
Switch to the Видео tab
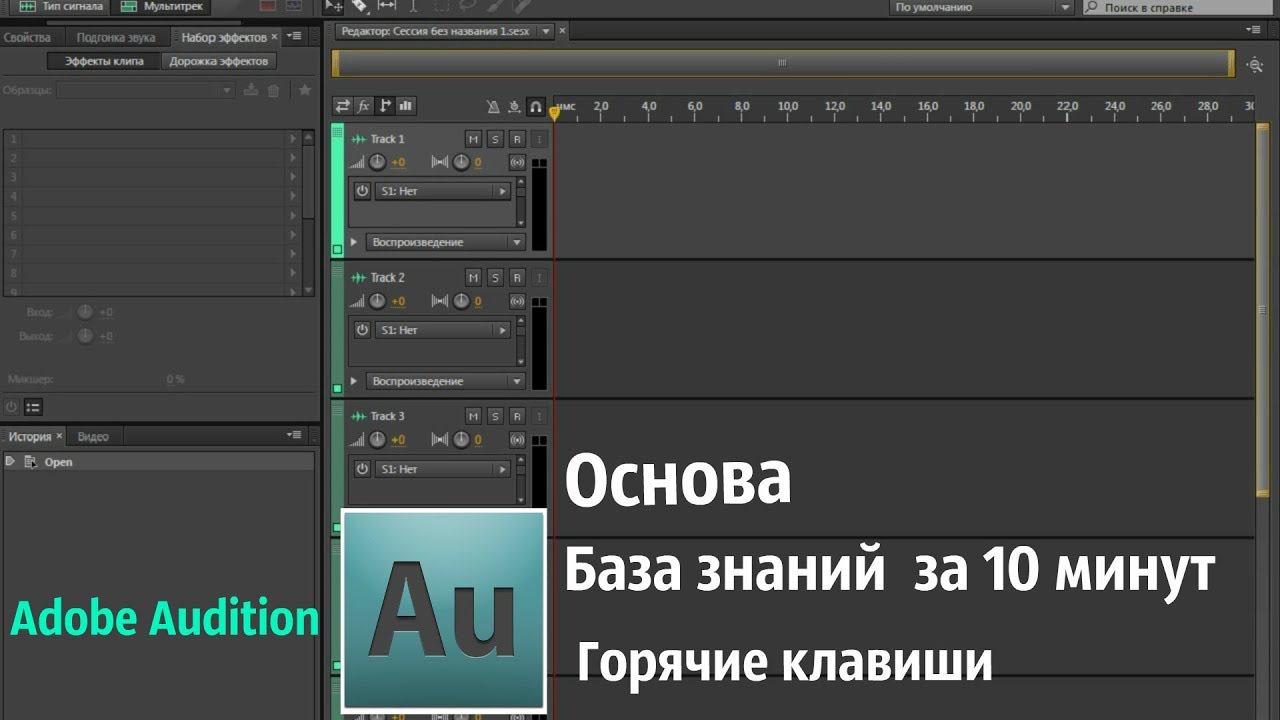[x=93, y=436]
